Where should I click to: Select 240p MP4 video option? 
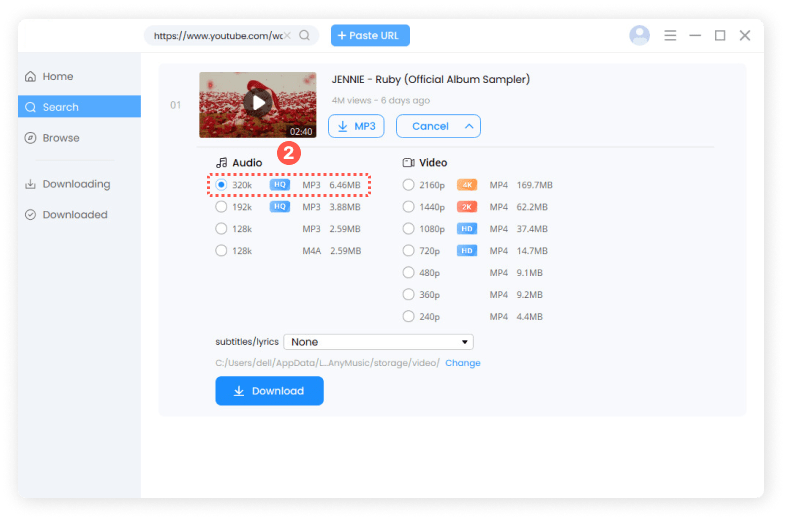click(x=409, y=316)
